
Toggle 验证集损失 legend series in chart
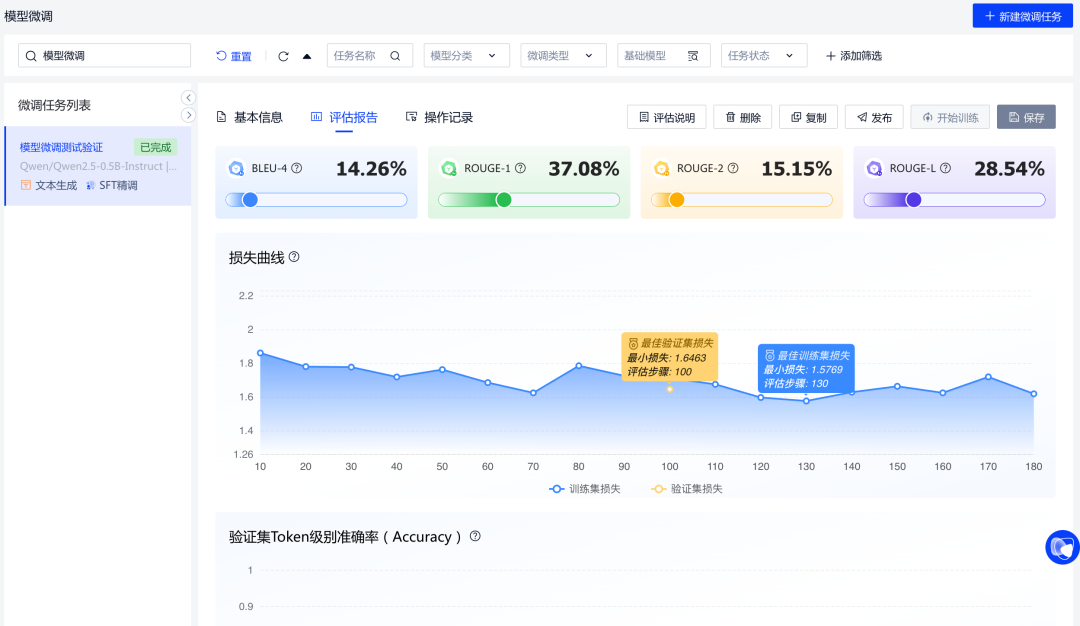[x=687, y=489]
